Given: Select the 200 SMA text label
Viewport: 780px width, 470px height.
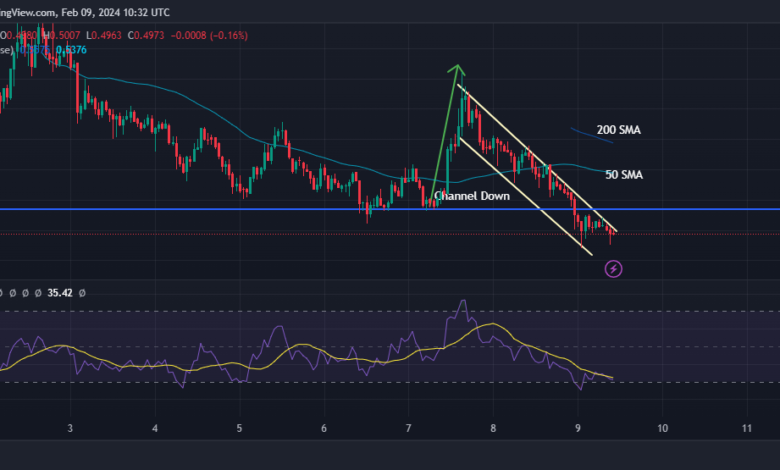Looking at the screenshot, I should (619, 131).
